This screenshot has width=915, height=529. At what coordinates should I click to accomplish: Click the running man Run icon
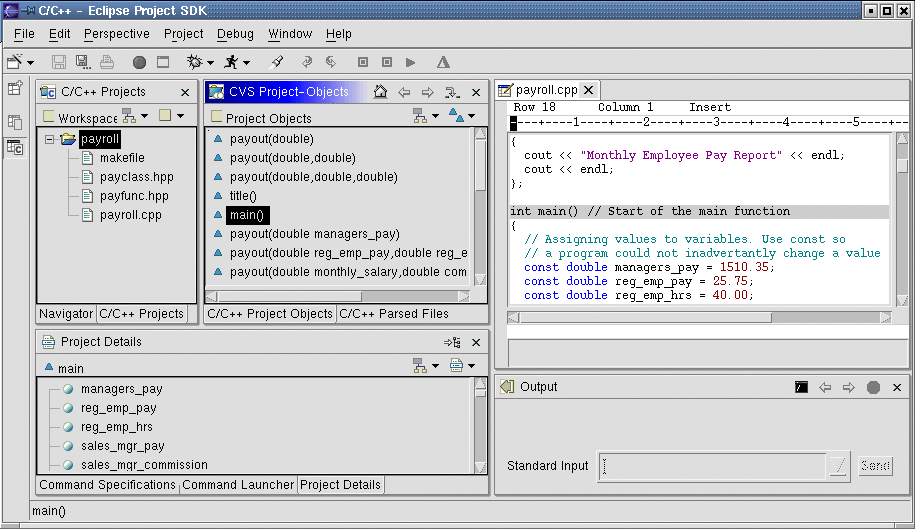(x=231, y=62)
